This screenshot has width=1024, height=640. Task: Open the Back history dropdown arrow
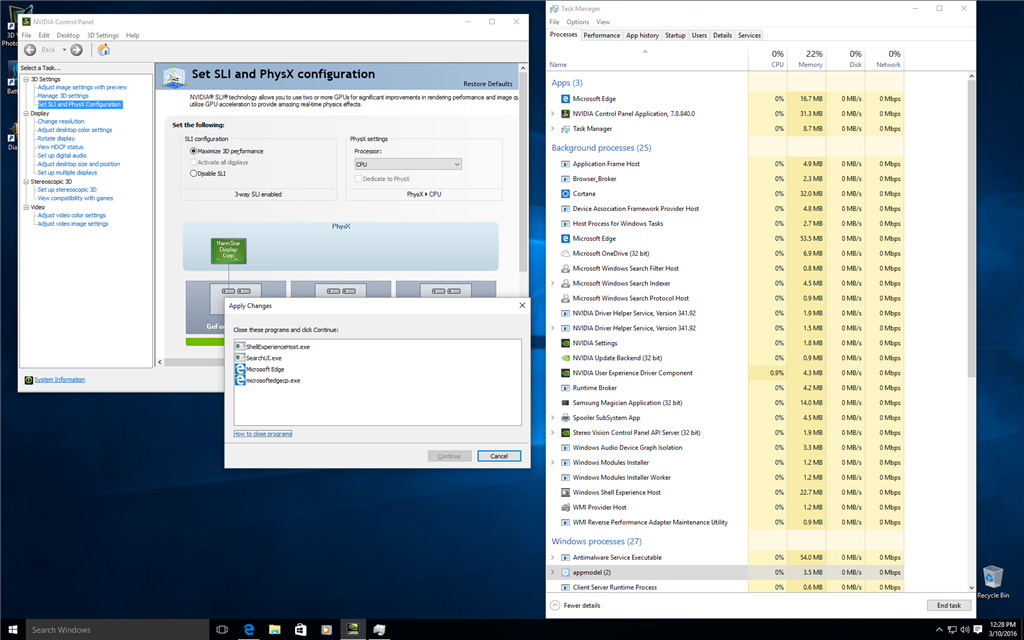click(64, 50)
